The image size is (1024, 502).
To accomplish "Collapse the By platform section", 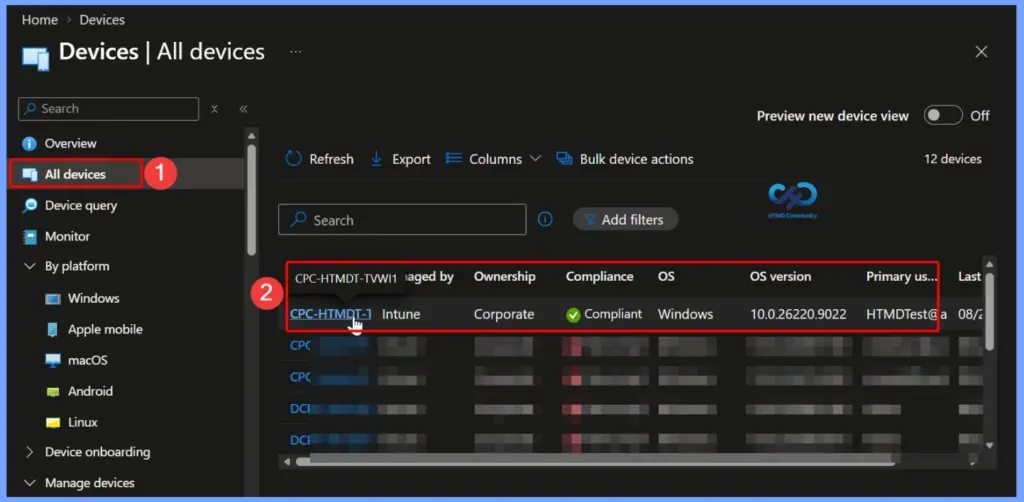I will point(29,266).
